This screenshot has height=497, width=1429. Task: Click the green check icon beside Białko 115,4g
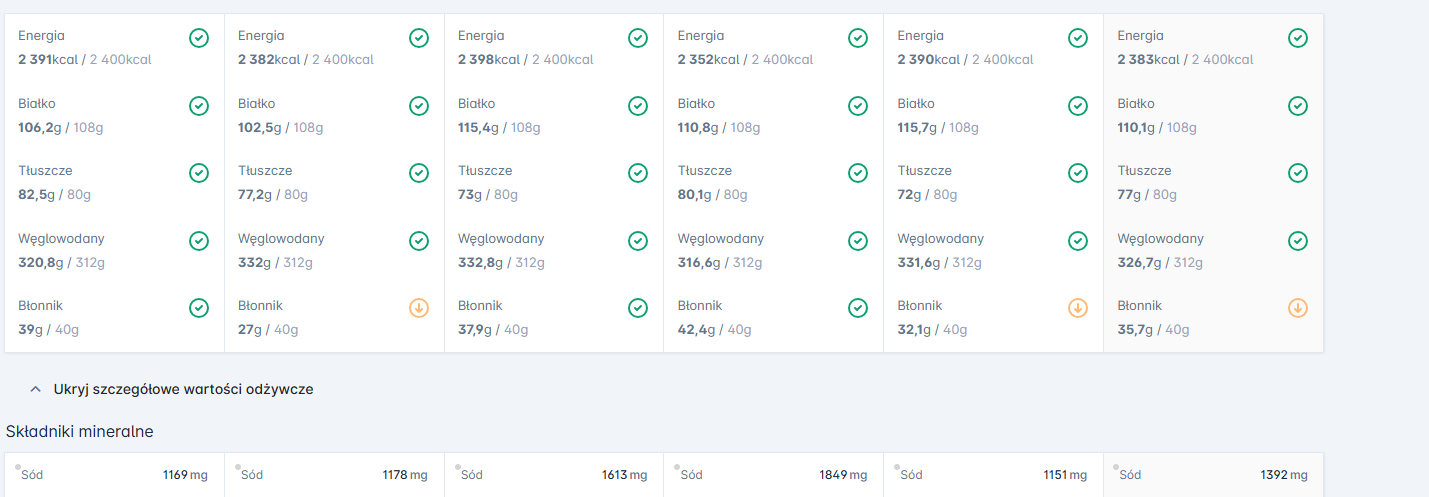638,106
